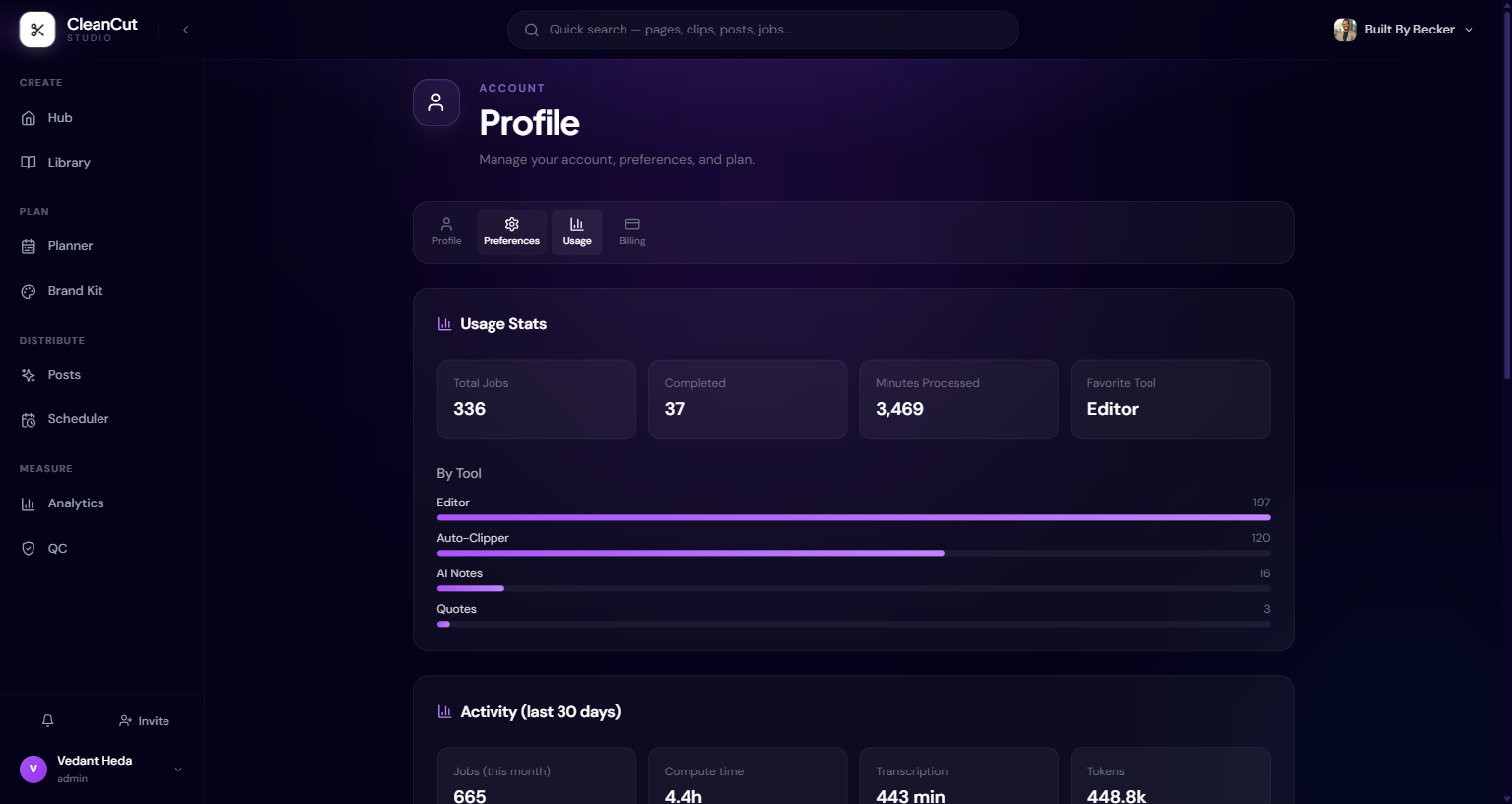1512x804 pixels.
Task: Click the Auto-Clipper count value 120
Action: (x=1260, y=538)
